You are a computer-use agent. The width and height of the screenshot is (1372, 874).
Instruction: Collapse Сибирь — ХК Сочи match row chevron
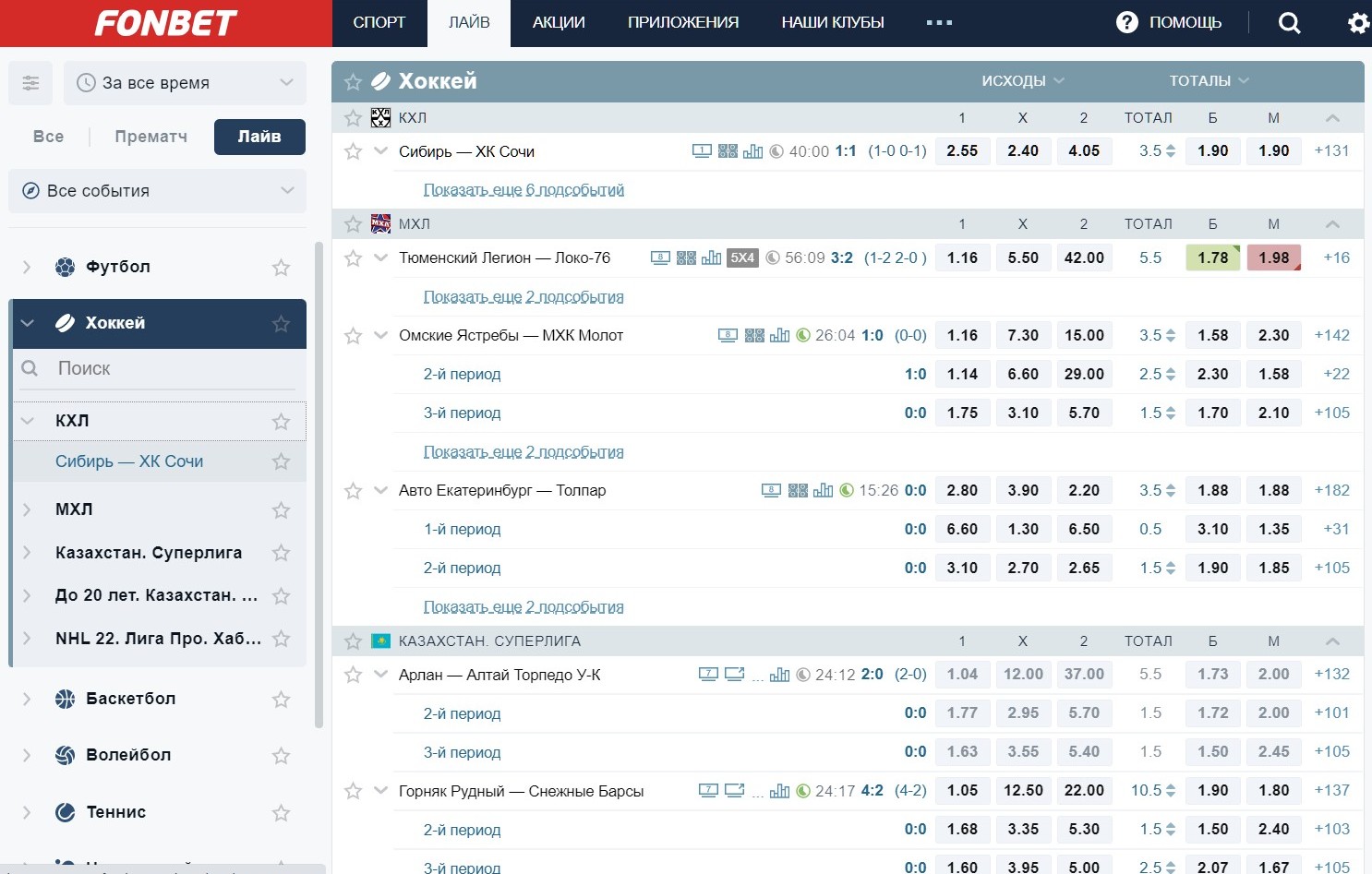click(380, 150)
